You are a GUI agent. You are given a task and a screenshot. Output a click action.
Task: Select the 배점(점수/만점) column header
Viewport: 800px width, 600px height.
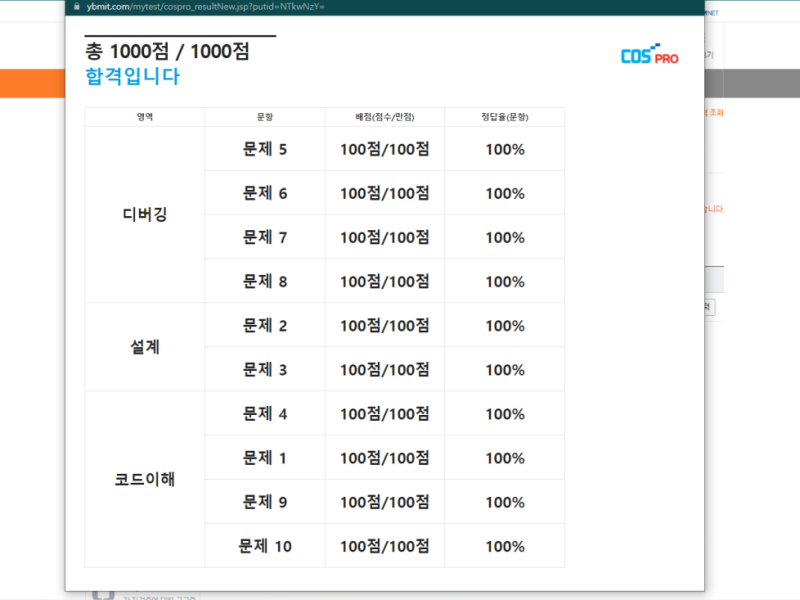(x=382, y=115)
